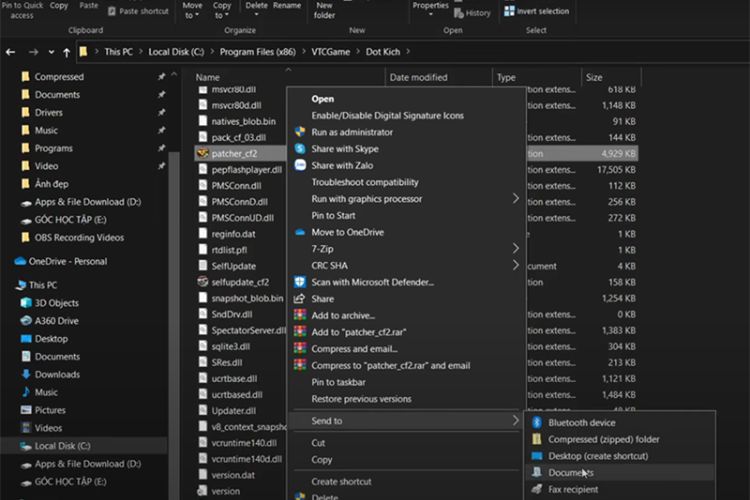Click the OneDrive cloud icon in context menu
Viewport: 750px width, 500px height.
click(300, 232)
